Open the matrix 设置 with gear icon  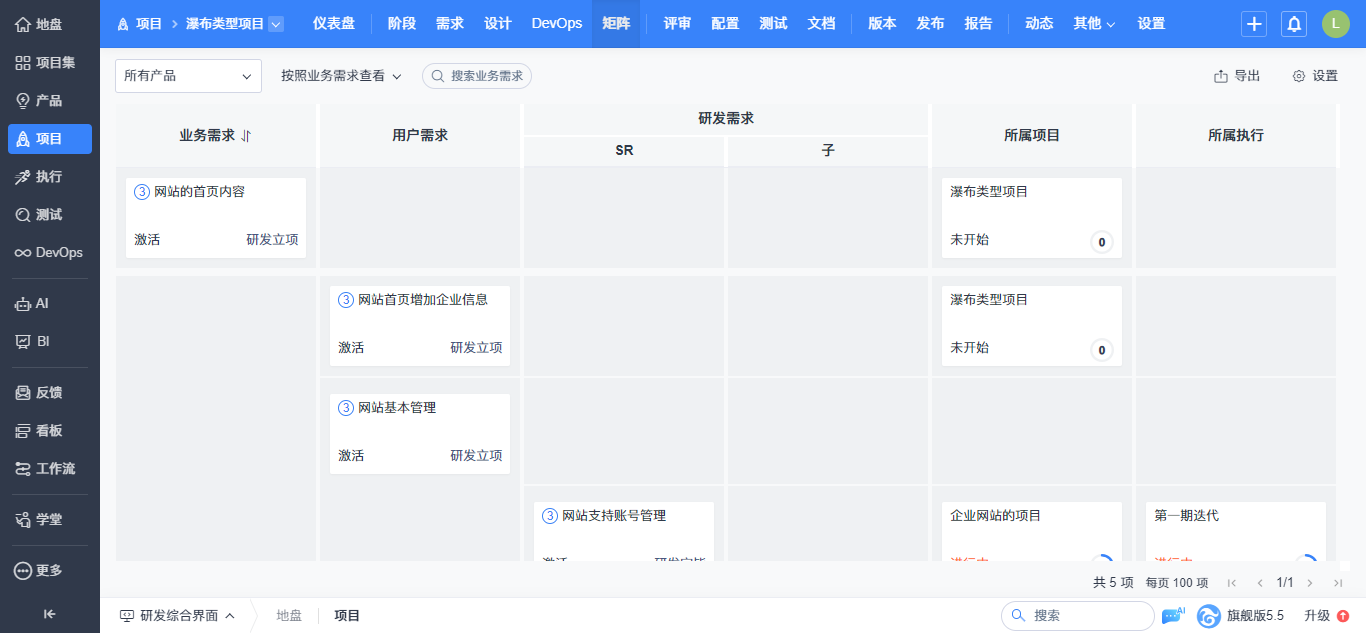[x=1315, y=76]
